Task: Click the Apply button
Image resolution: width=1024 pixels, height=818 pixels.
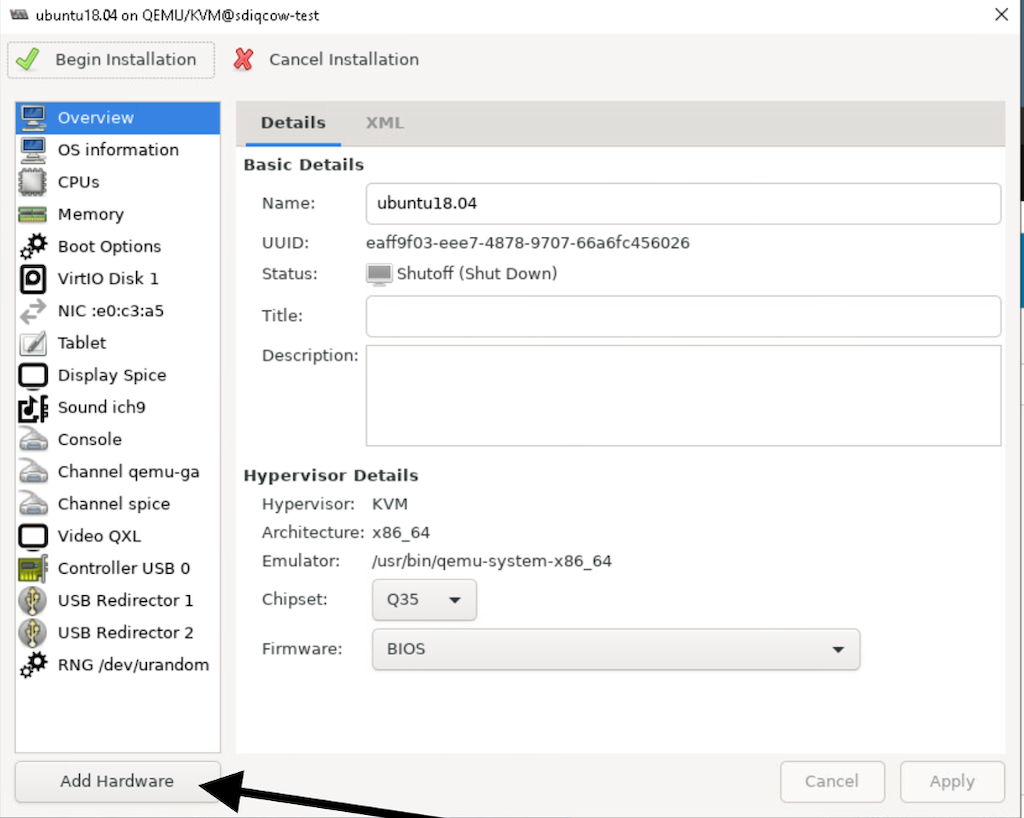Action: point(952,781)
